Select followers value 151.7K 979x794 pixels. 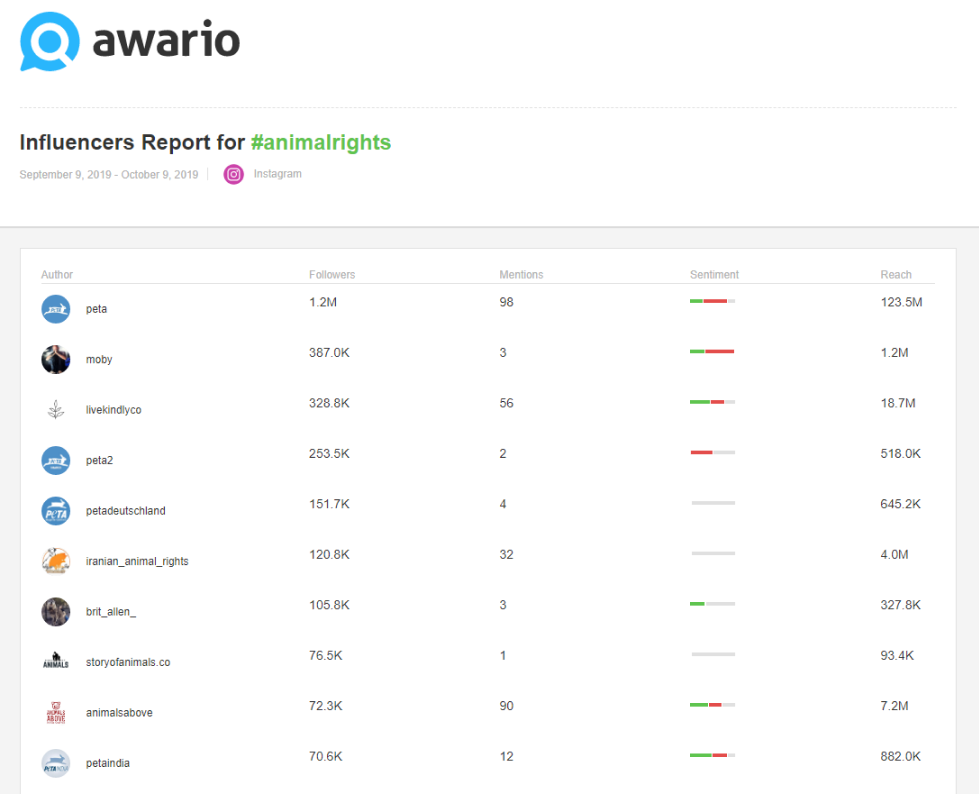tap(329, 504)
